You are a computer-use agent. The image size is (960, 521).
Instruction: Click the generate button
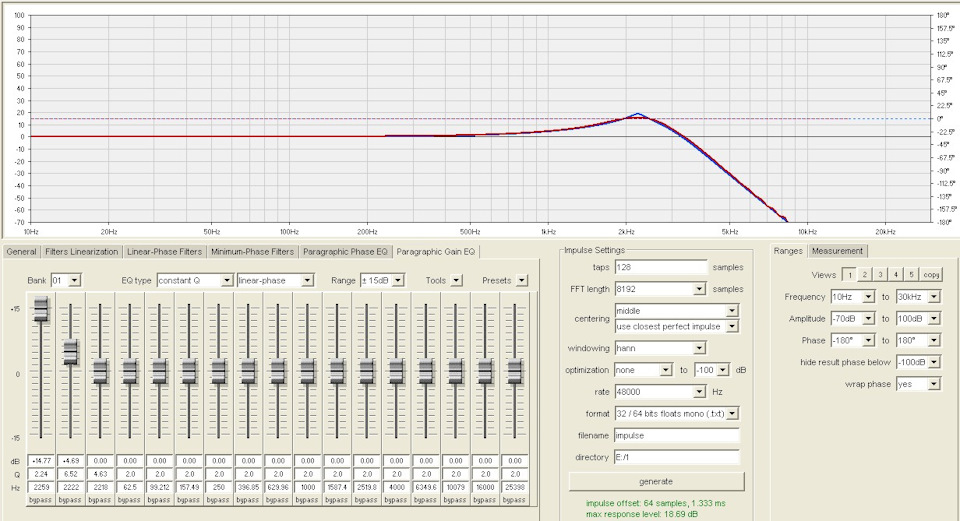pos(655,481)
